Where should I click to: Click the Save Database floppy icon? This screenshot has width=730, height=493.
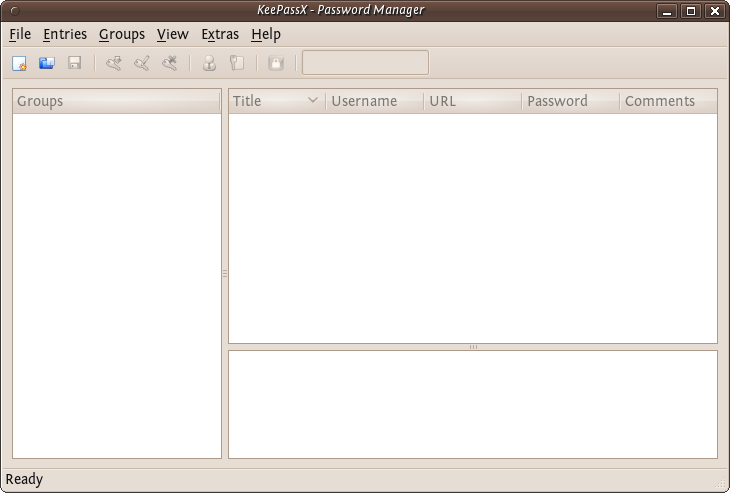tap(74, 63)
